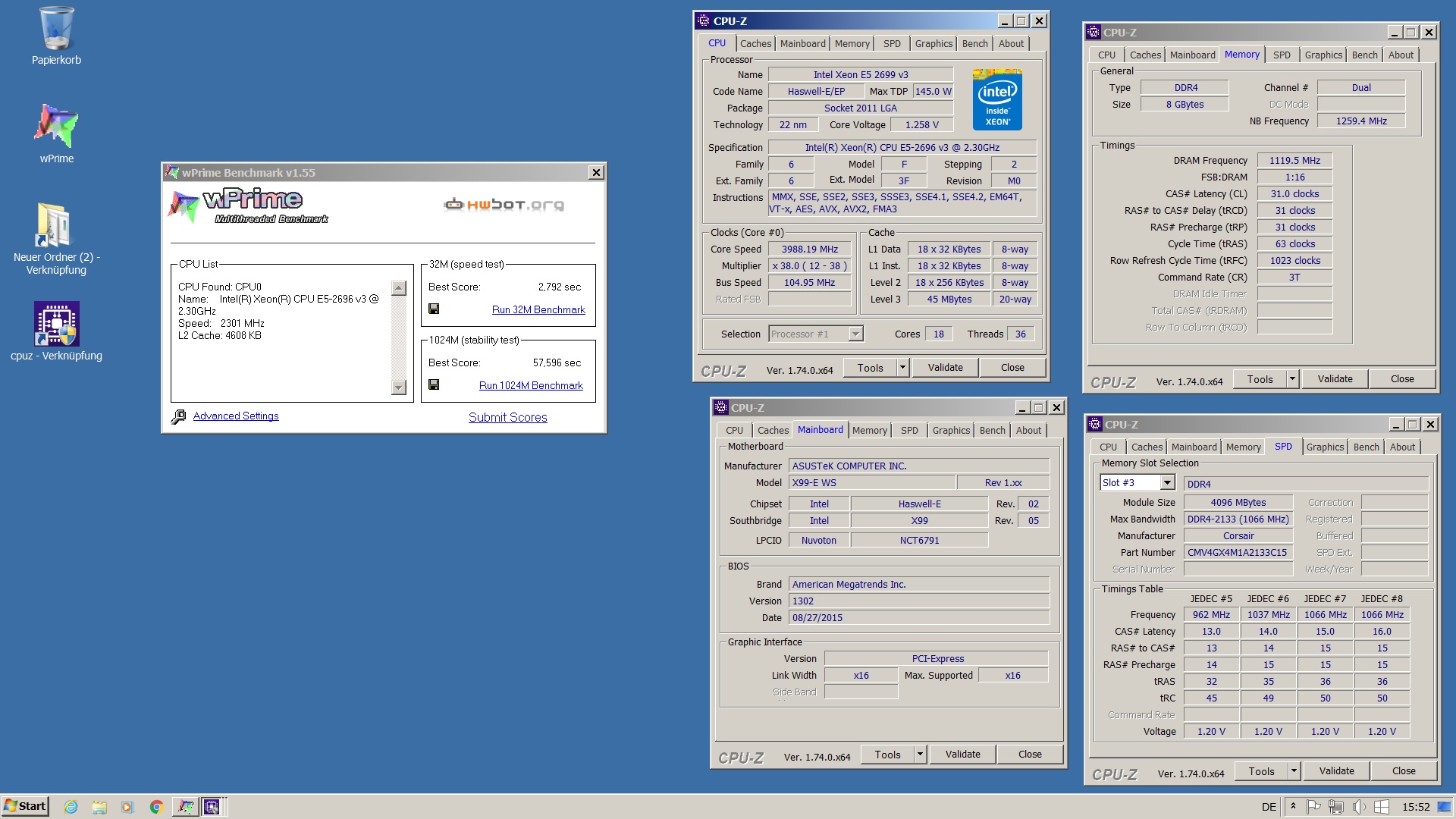Click Validate in the CPU window
This screenshot has height=819, width=1456.
[946, 368]
